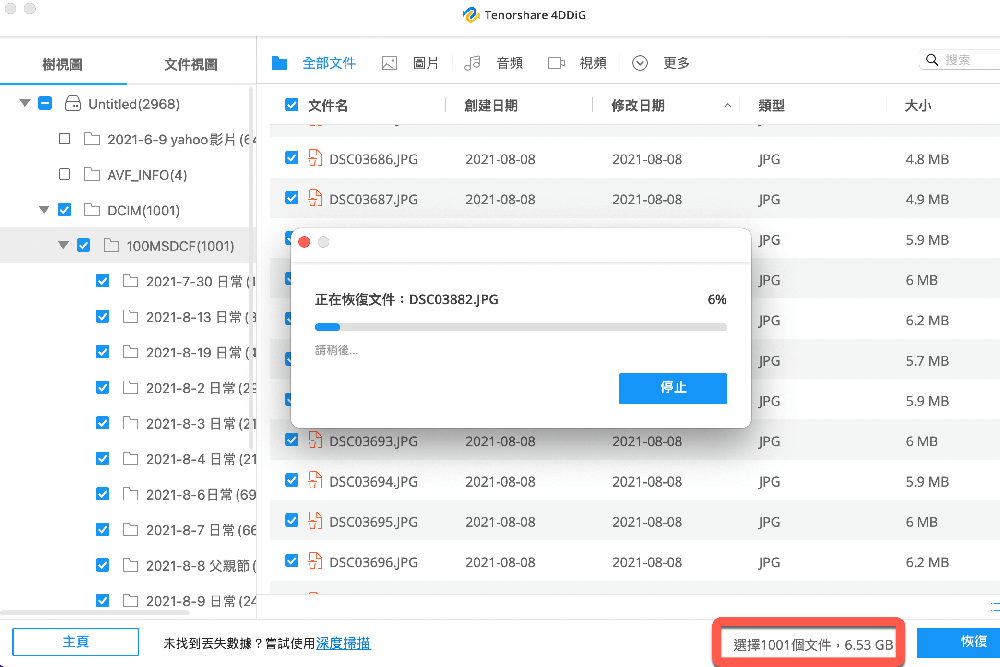This screenshot has height=667, width=1000.
Task: Select the 圖片 image filter icon
Action: [388, 62]
